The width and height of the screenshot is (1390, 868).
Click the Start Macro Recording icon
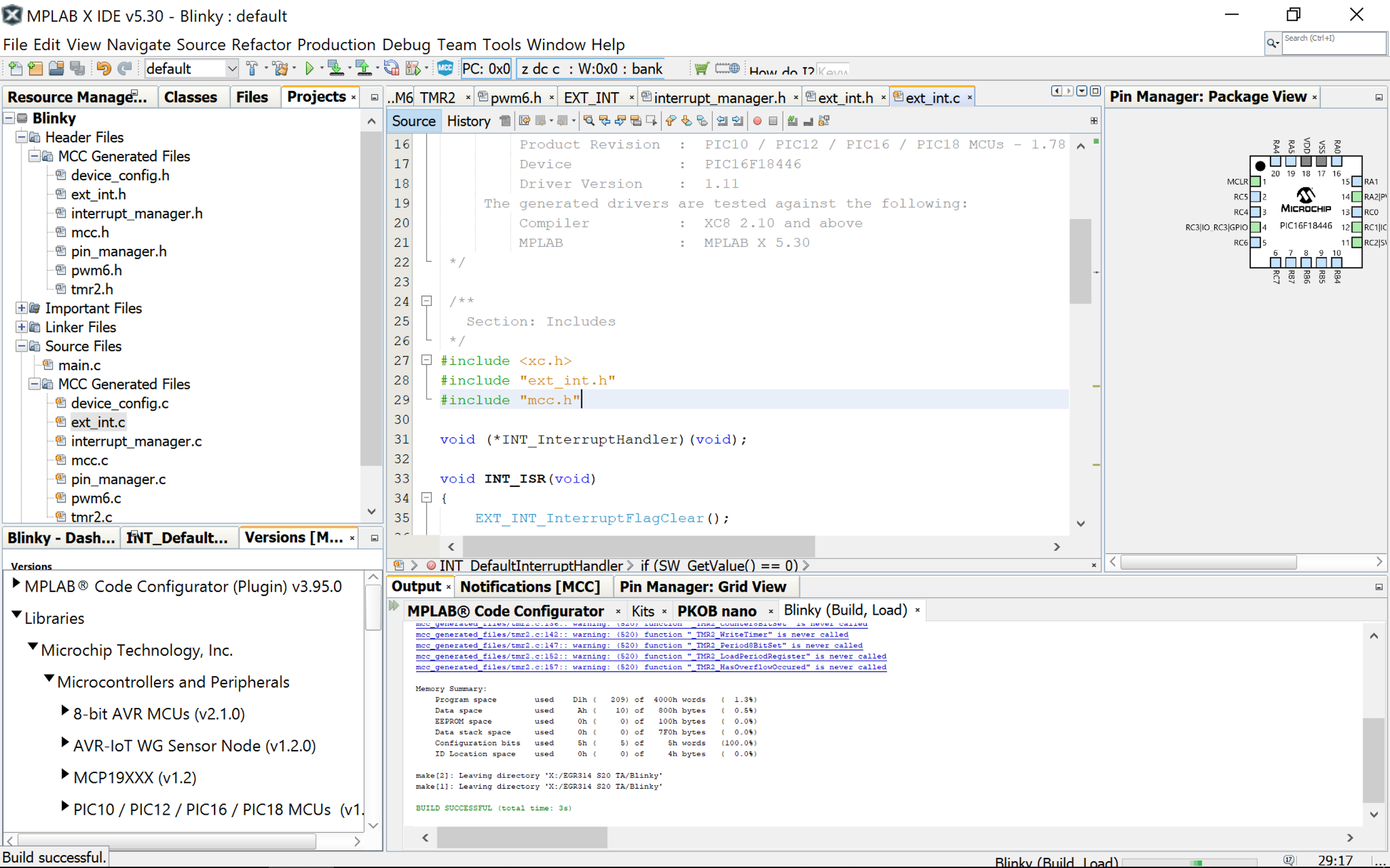coord(757,121)
